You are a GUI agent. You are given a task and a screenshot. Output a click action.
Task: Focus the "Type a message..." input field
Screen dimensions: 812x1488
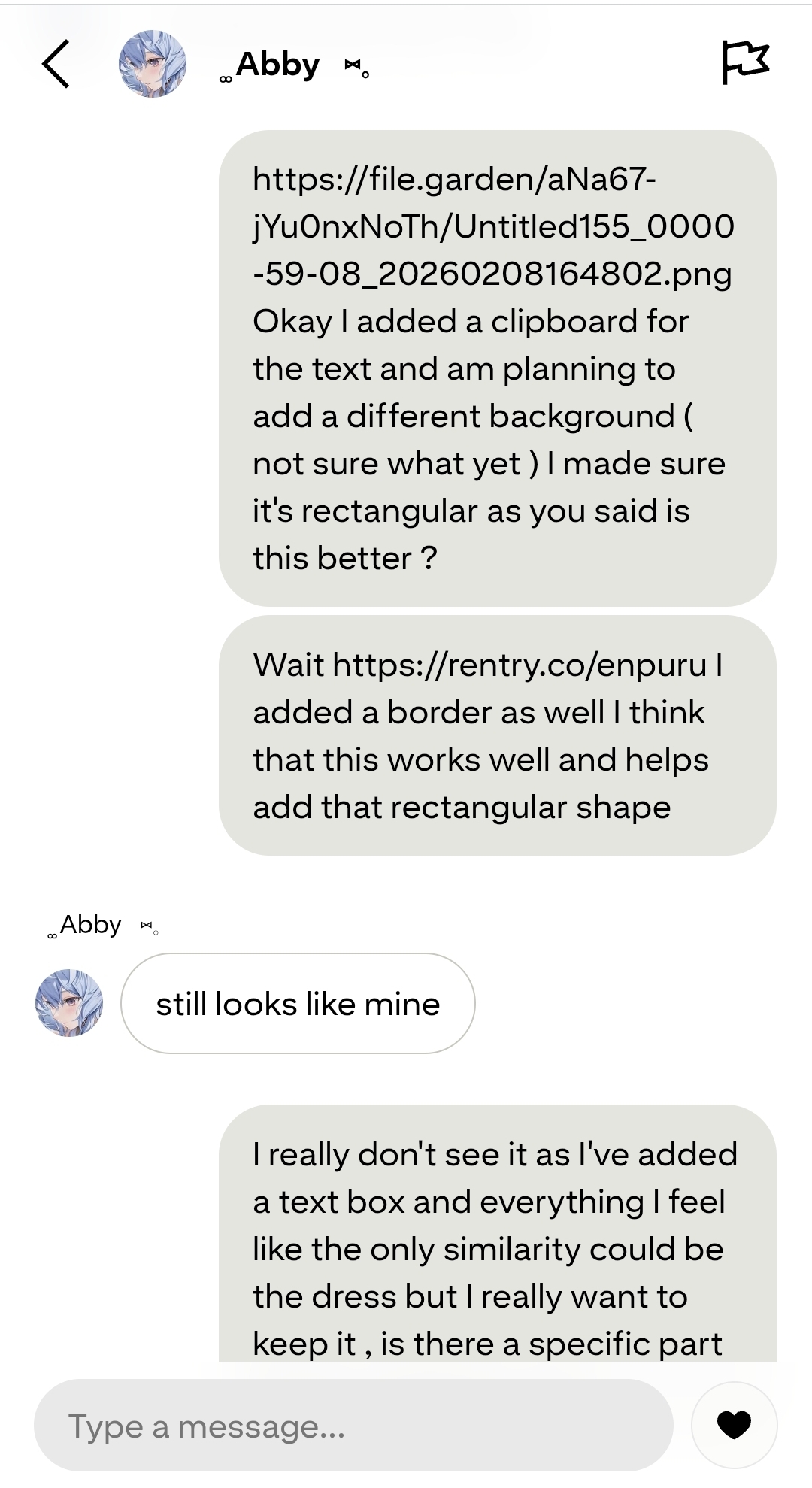(x=353, y=1425)
